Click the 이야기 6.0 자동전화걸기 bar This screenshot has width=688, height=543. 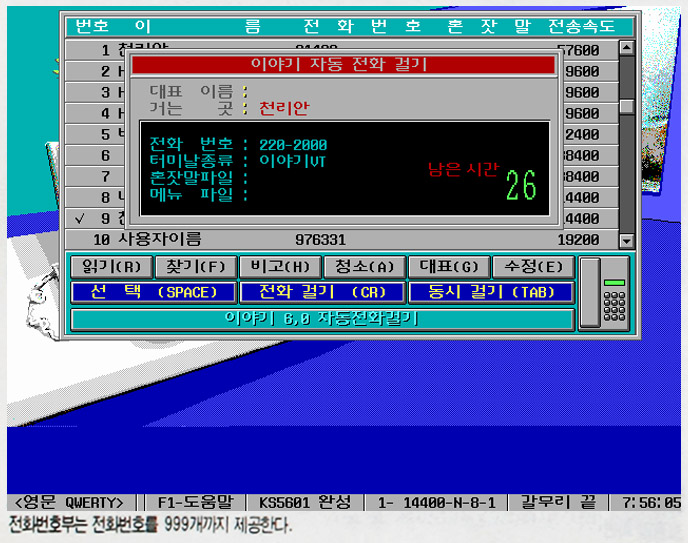[x=322, y=319]
